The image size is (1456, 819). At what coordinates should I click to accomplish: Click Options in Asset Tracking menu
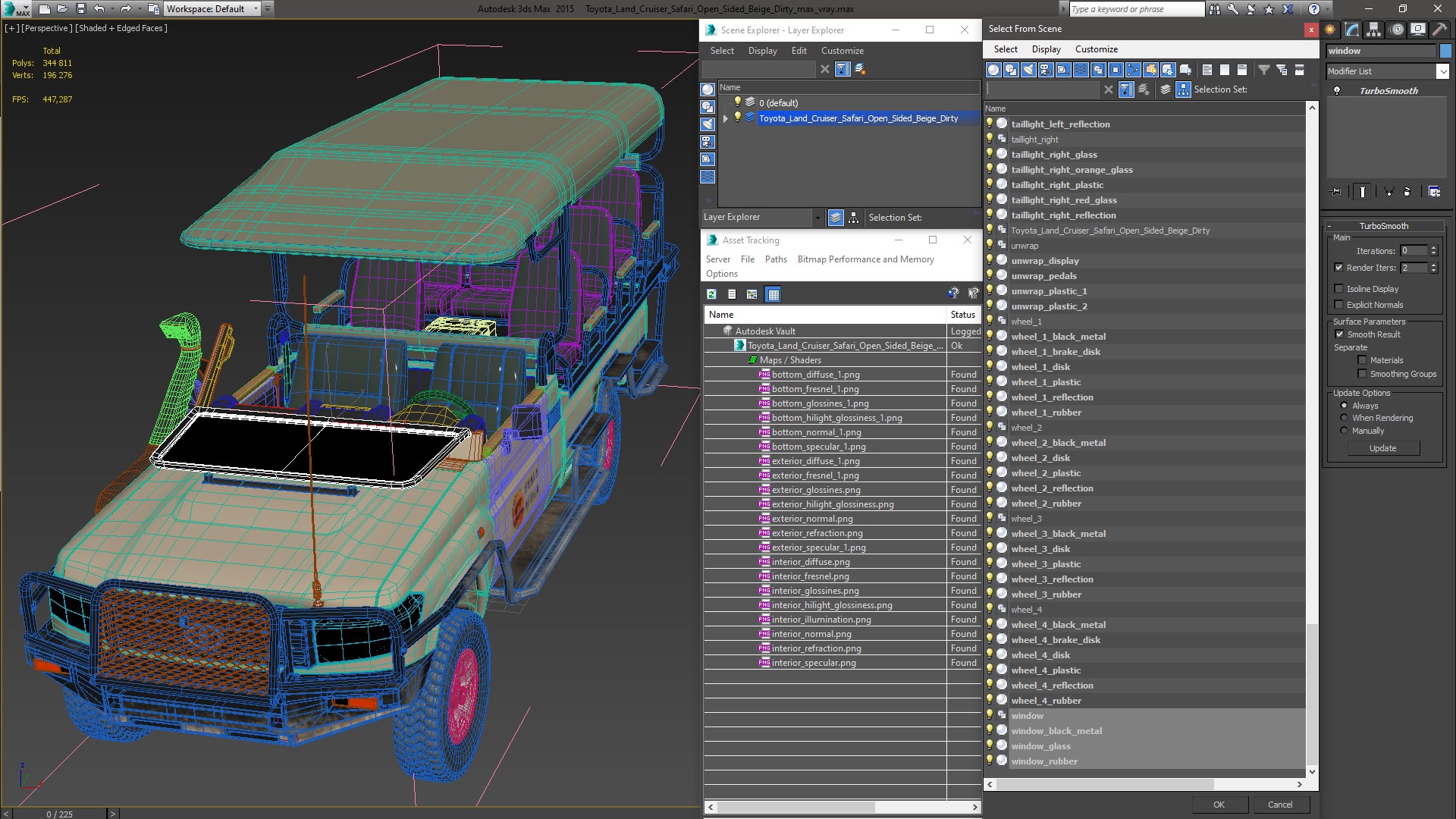click(722, 274)
